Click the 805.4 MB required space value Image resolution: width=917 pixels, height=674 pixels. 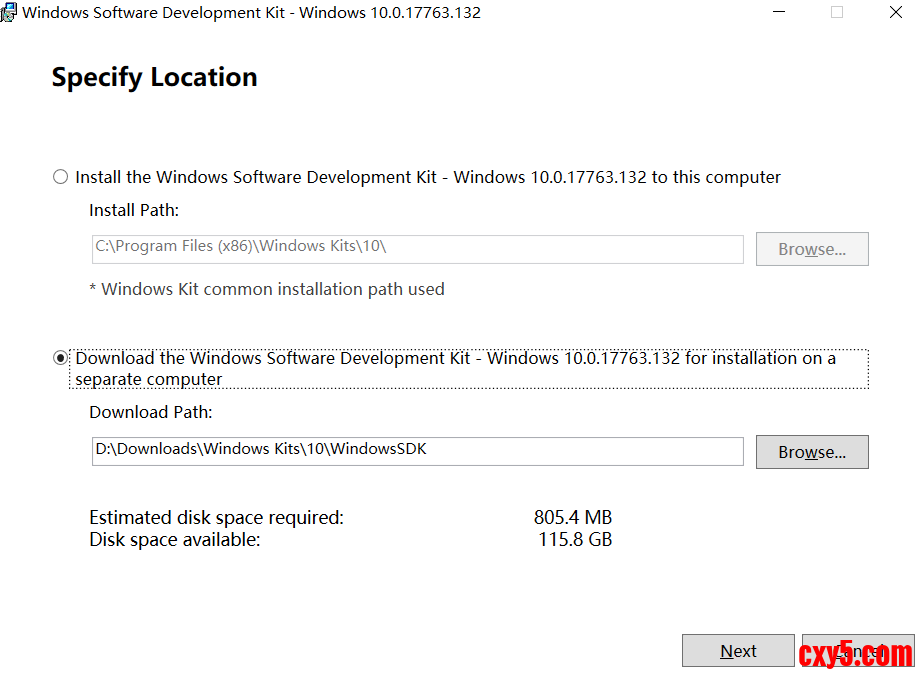572,517
